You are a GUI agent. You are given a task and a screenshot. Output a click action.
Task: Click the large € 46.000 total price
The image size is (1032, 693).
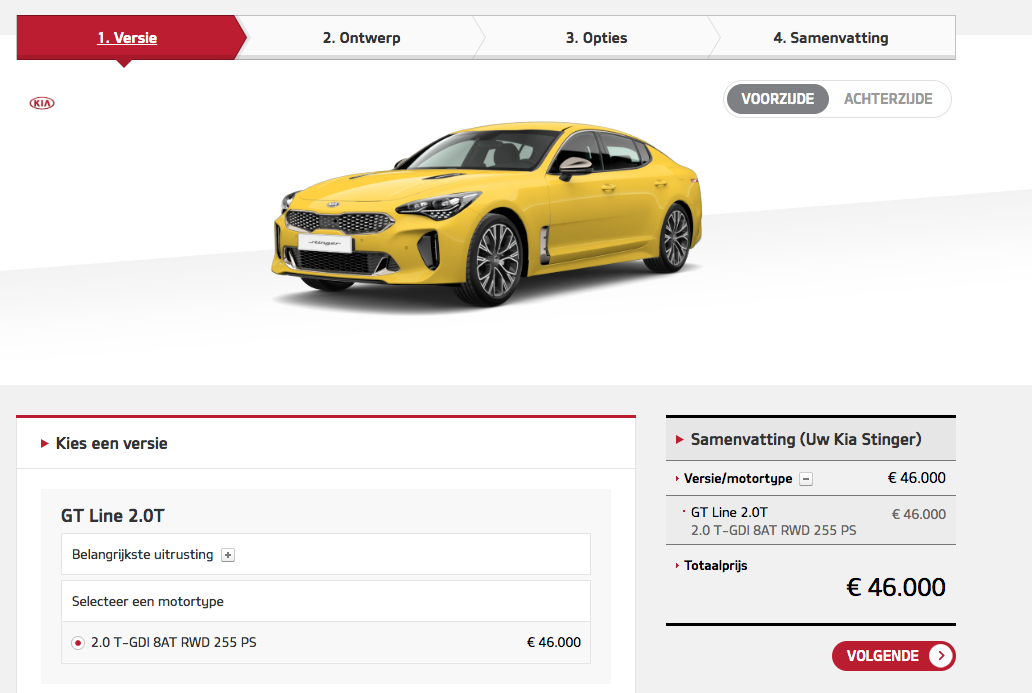896,587
